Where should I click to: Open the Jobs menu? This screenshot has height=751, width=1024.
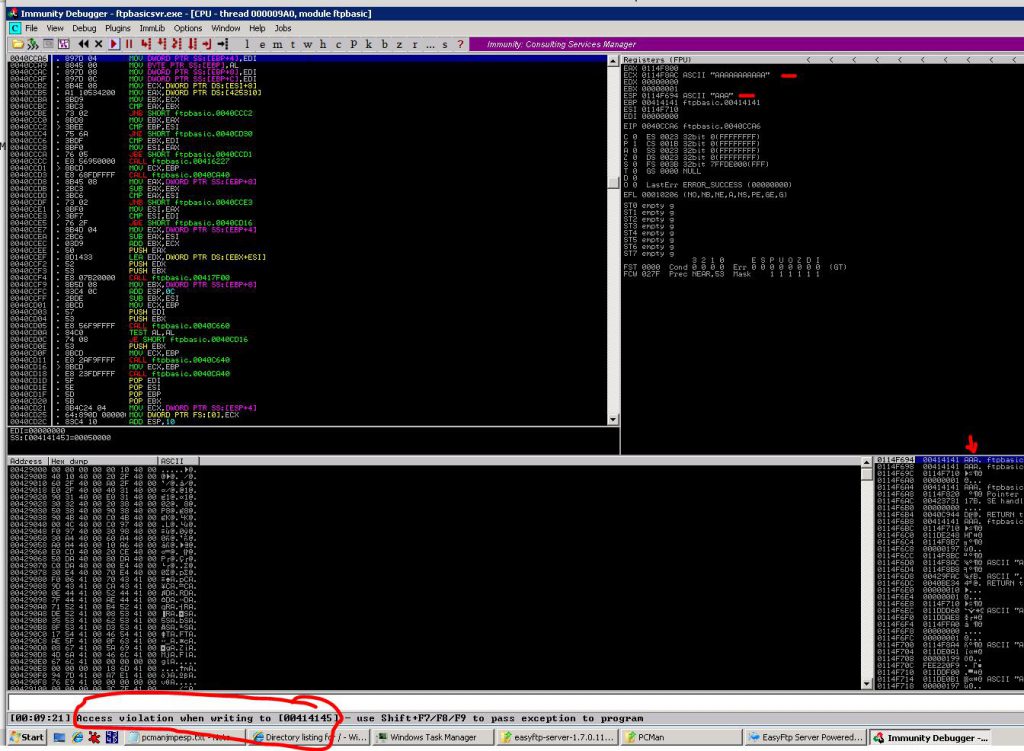tap(283, 28)
